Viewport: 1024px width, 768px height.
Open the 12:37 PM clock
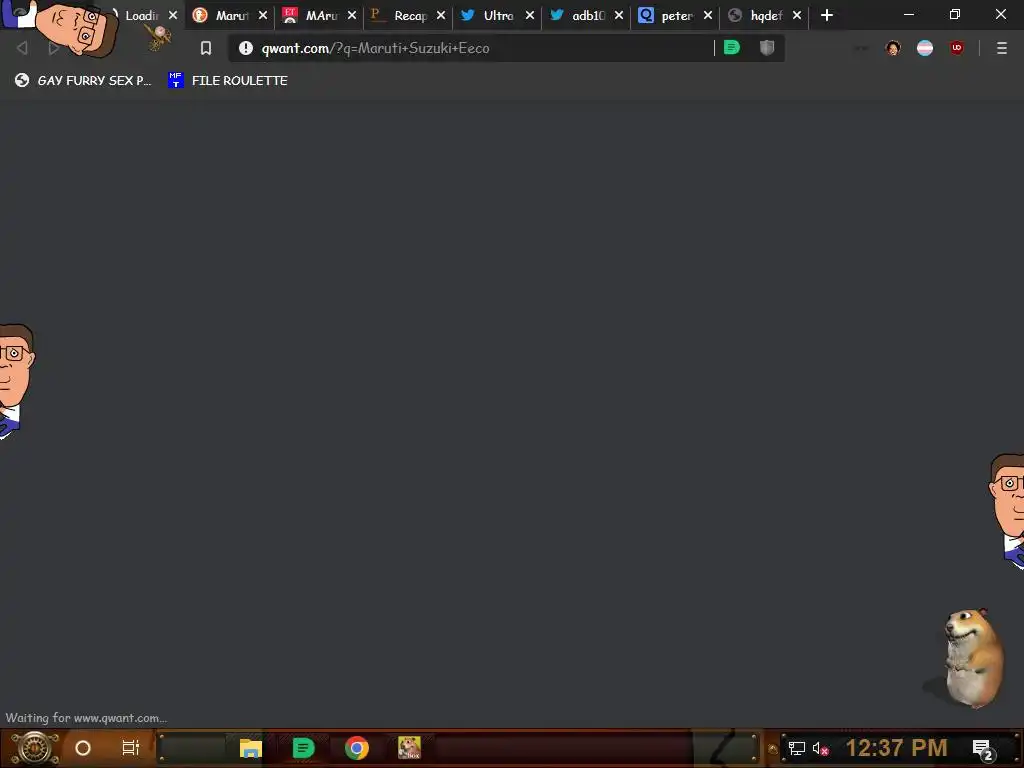896,748
